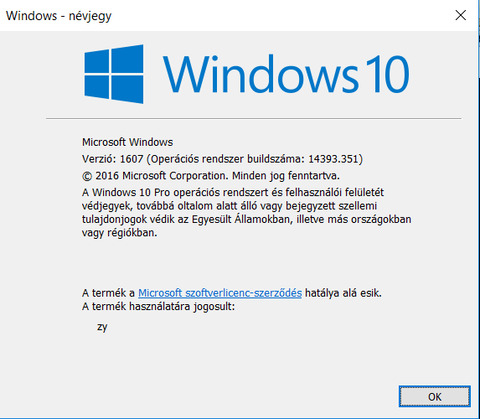
Task: Click the 'Windows - névjegy' title text
Action: 59,16
